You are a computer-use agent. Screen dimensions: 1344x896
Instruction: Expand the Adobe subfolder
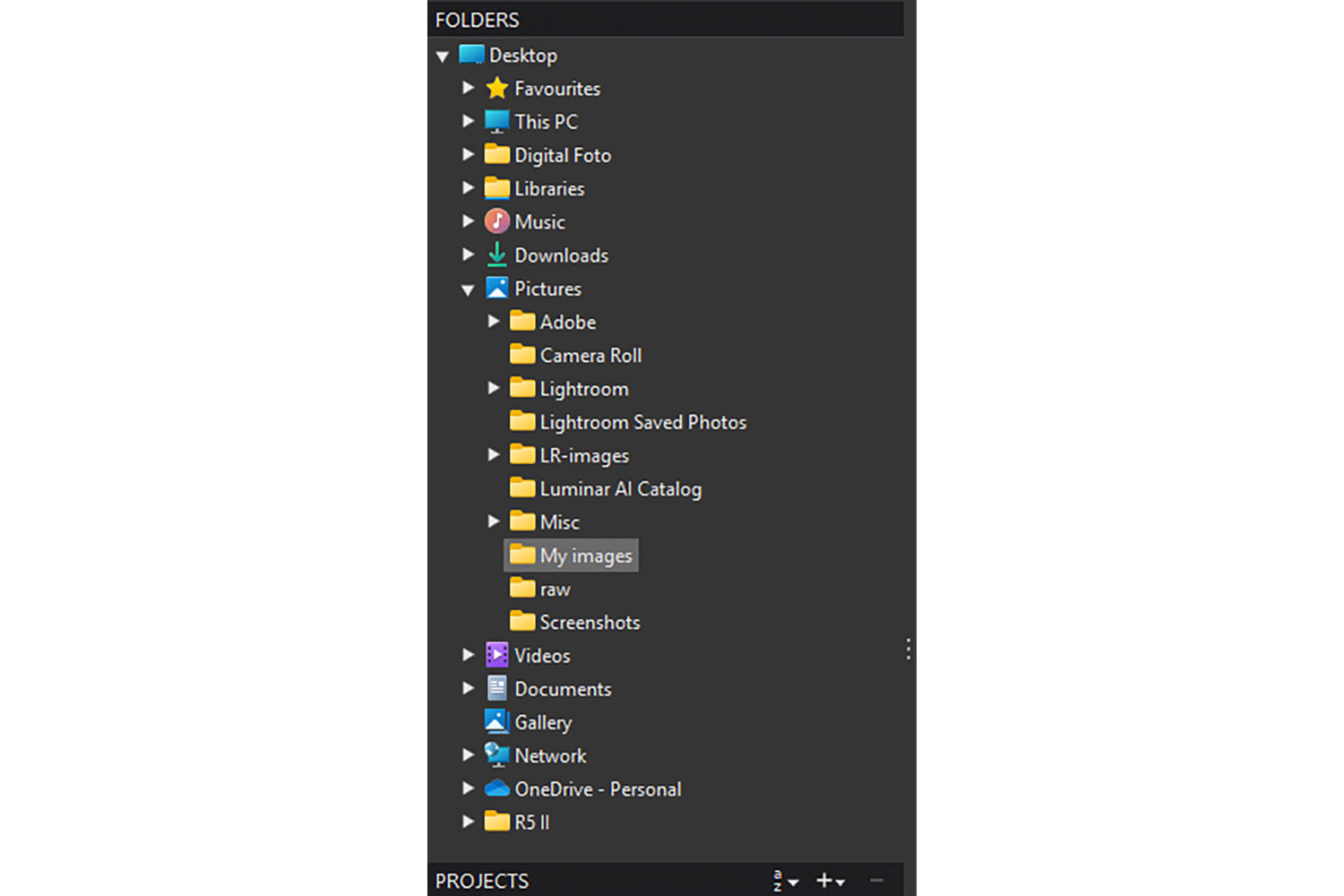point(494,321)
